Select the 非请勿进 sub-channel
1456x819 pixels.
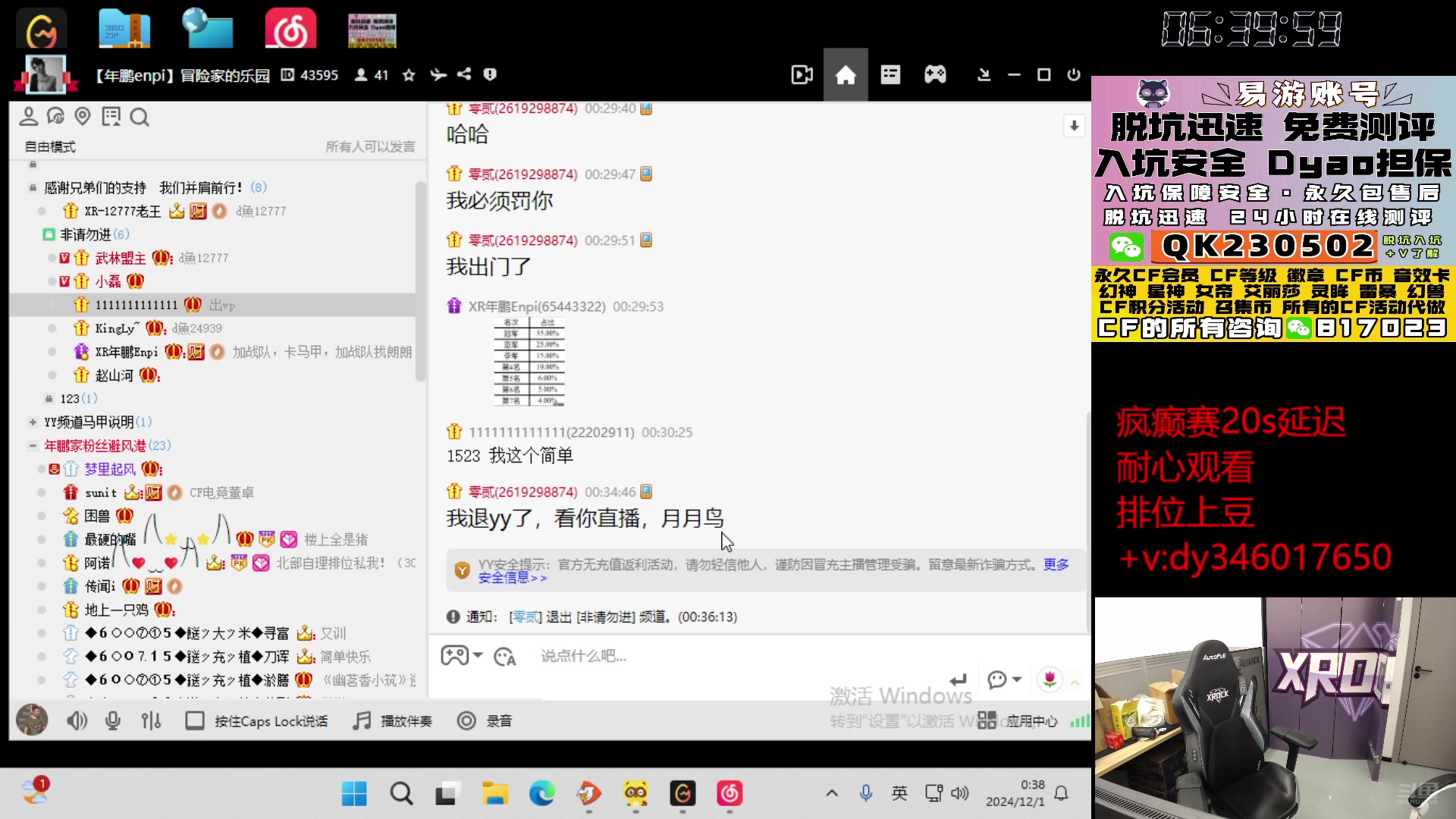(x=86, y=234)
